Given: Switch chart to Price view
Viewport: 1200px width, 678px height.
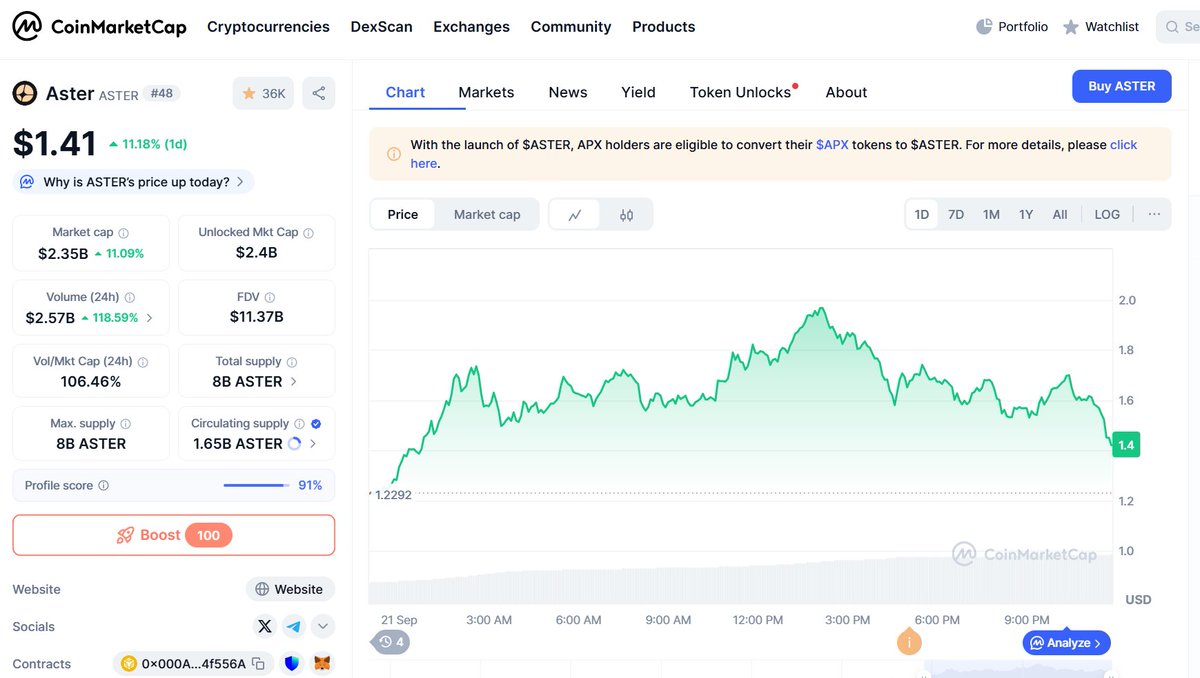Looking at the screenshot, I should (403, 214).
